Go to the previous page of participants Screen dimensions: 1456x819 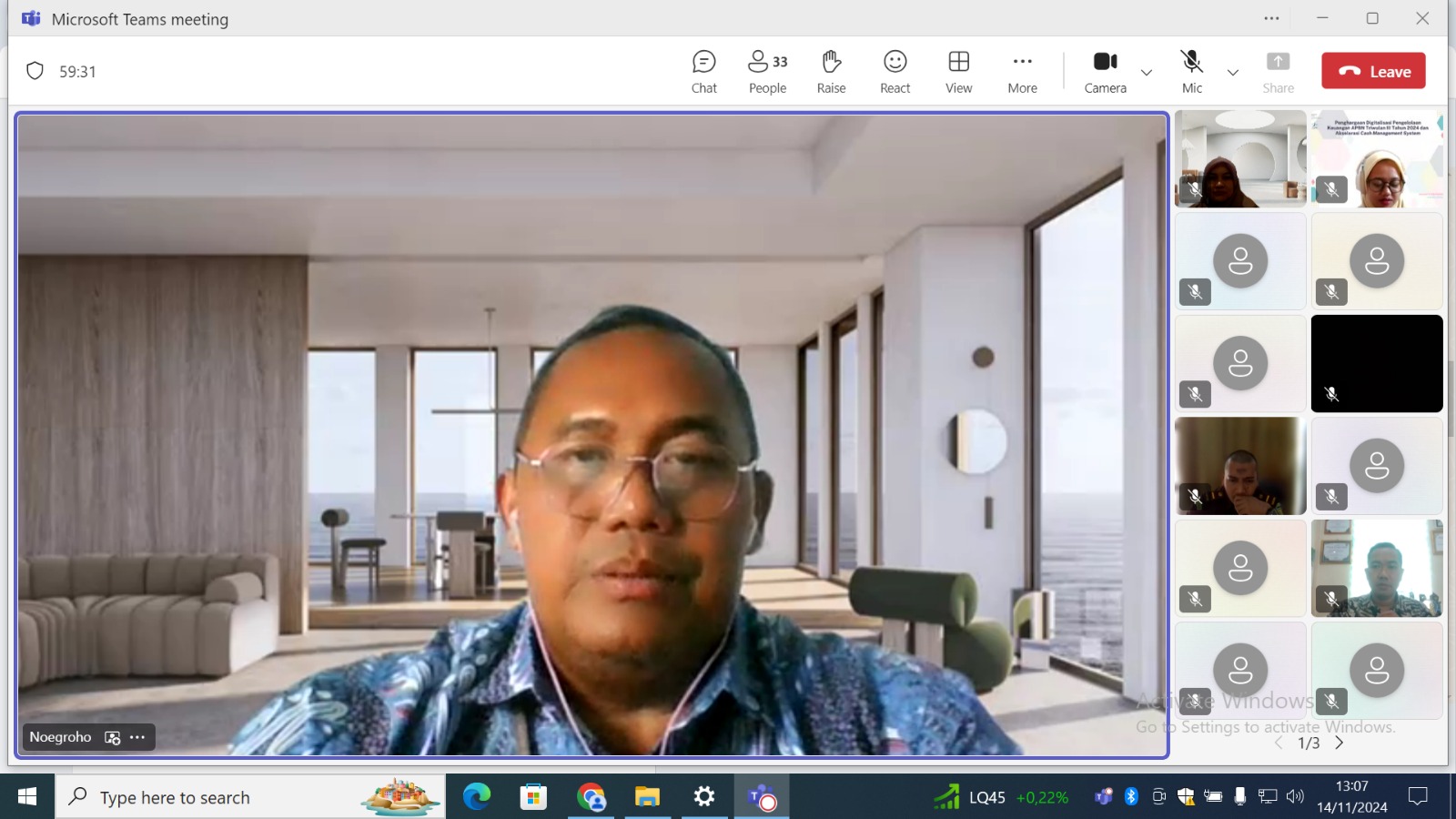pyautogui.click(x=1279, y=743)
